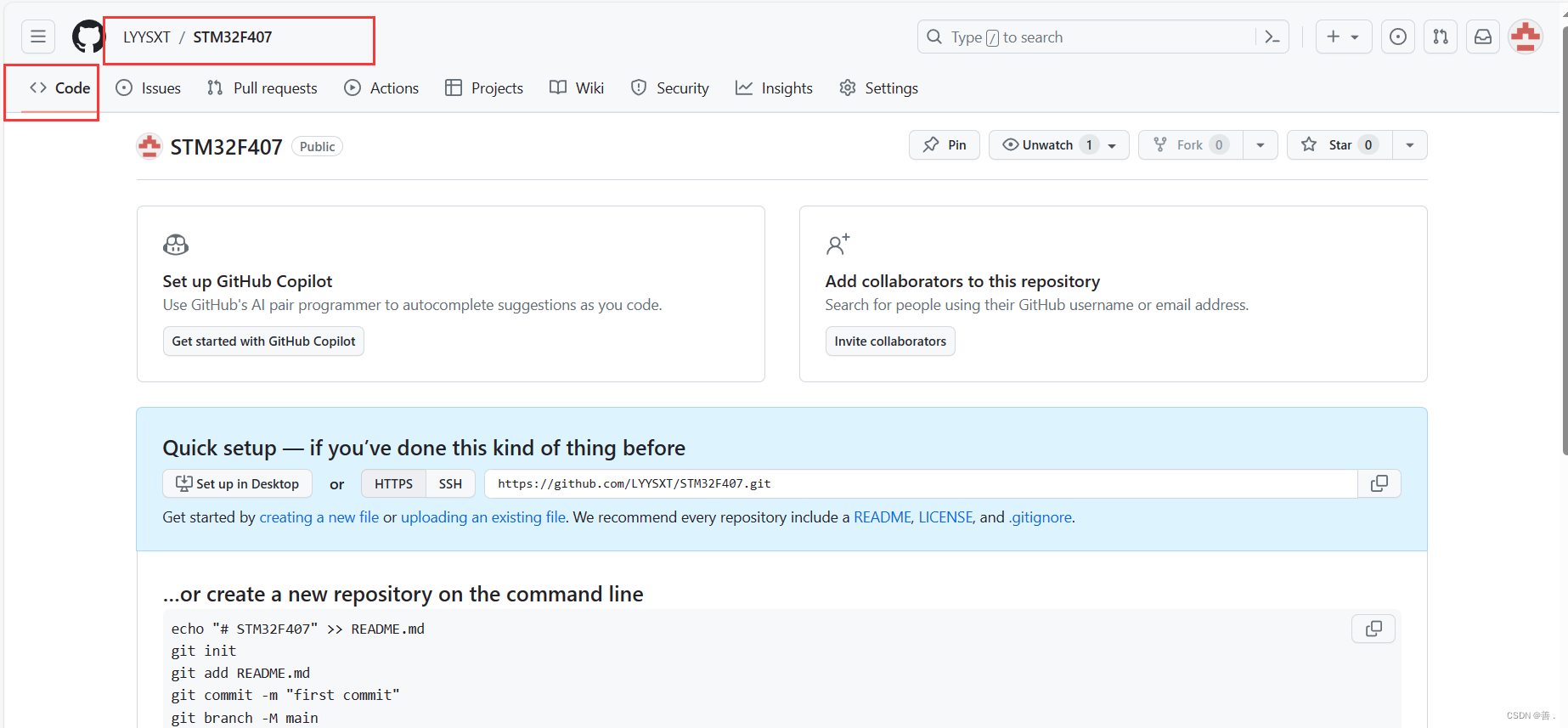Open the user avatar menu
This screenshot has width=1568, height=728.
pyautogui.click(x=1526, y=37)
